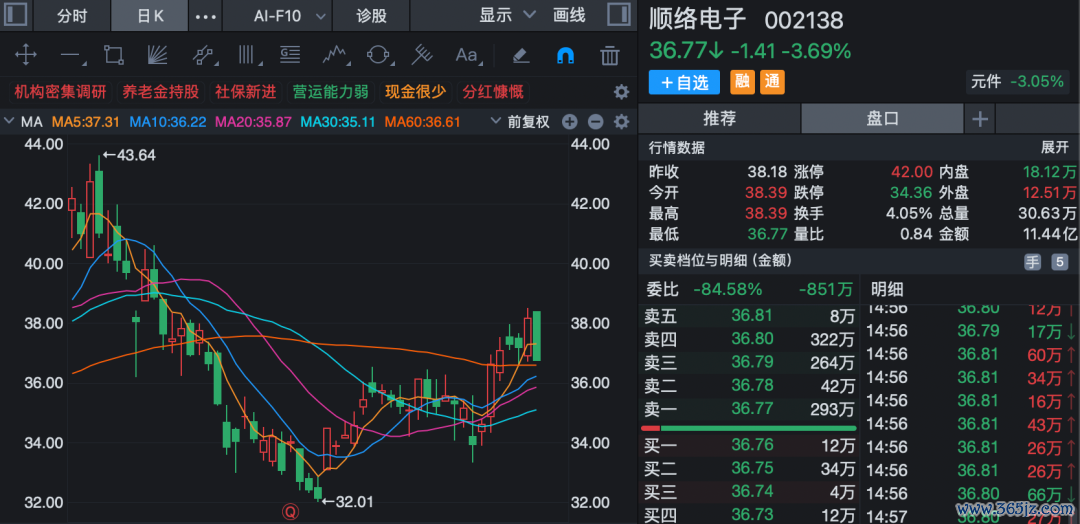Select the wave pattern drawing tool
Viewport: 1080px width, 524px height.
click(335, 55)
